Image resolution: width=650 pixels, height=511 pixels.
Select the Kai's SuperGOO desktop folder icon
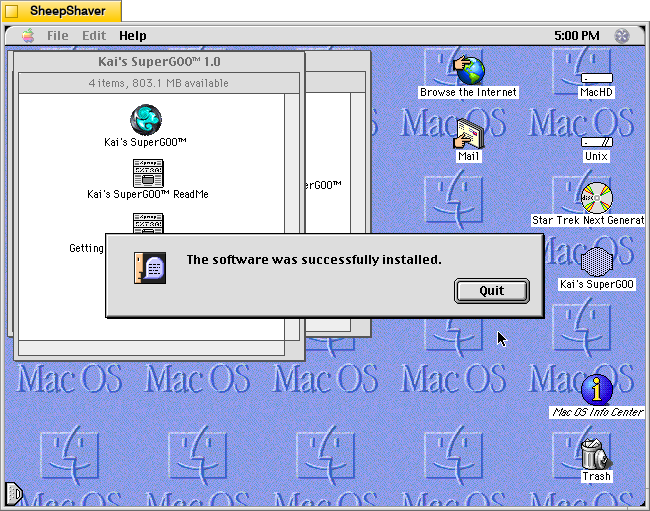[597, 262]
